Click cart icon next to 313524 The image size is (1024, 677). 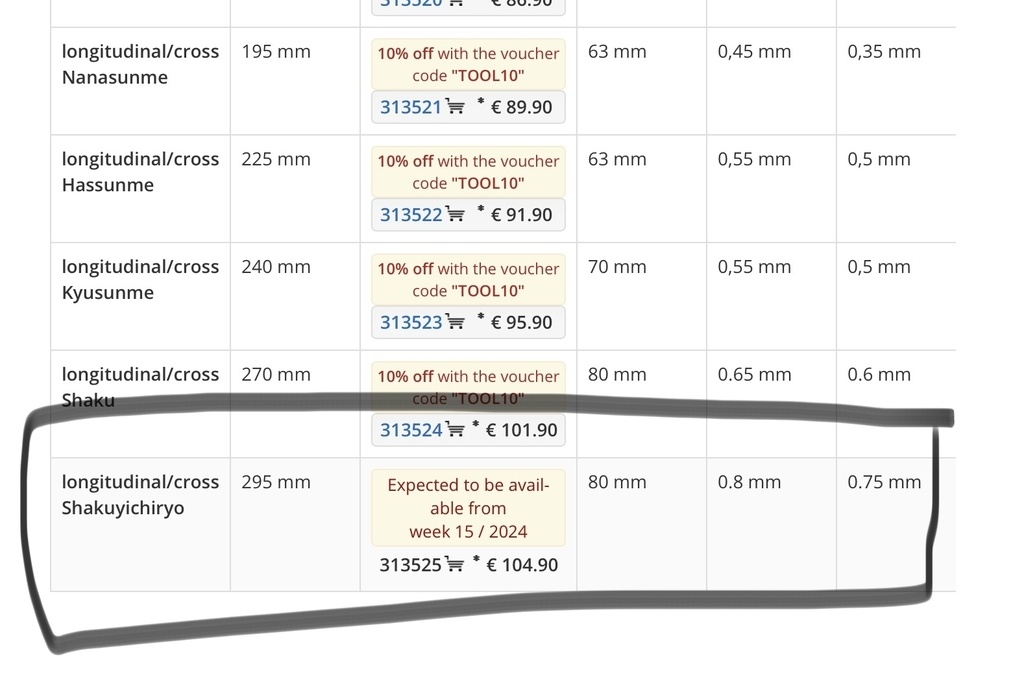click(x=455, y=429)
